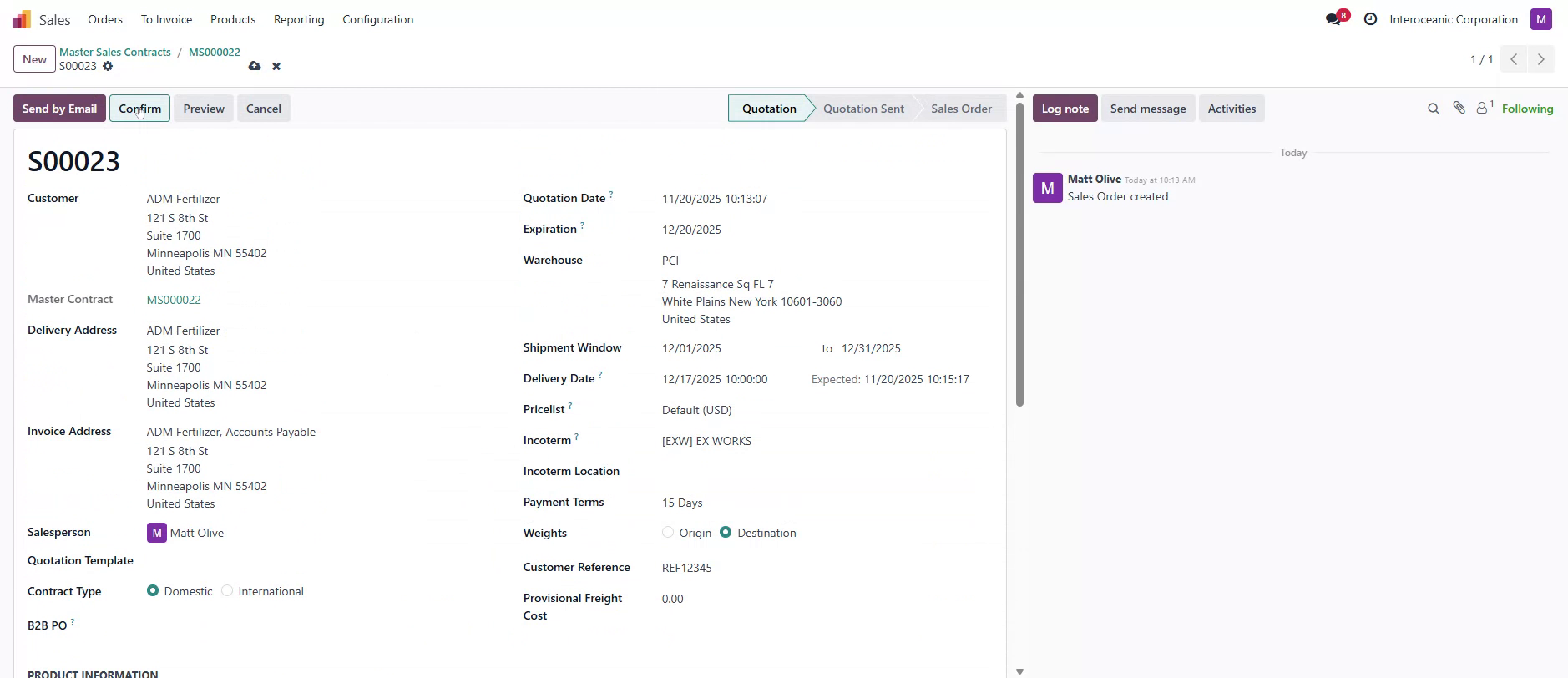Show Pricelist help question mark
This screenshot has width=1568, height=678.
click(x=570, y=406)
